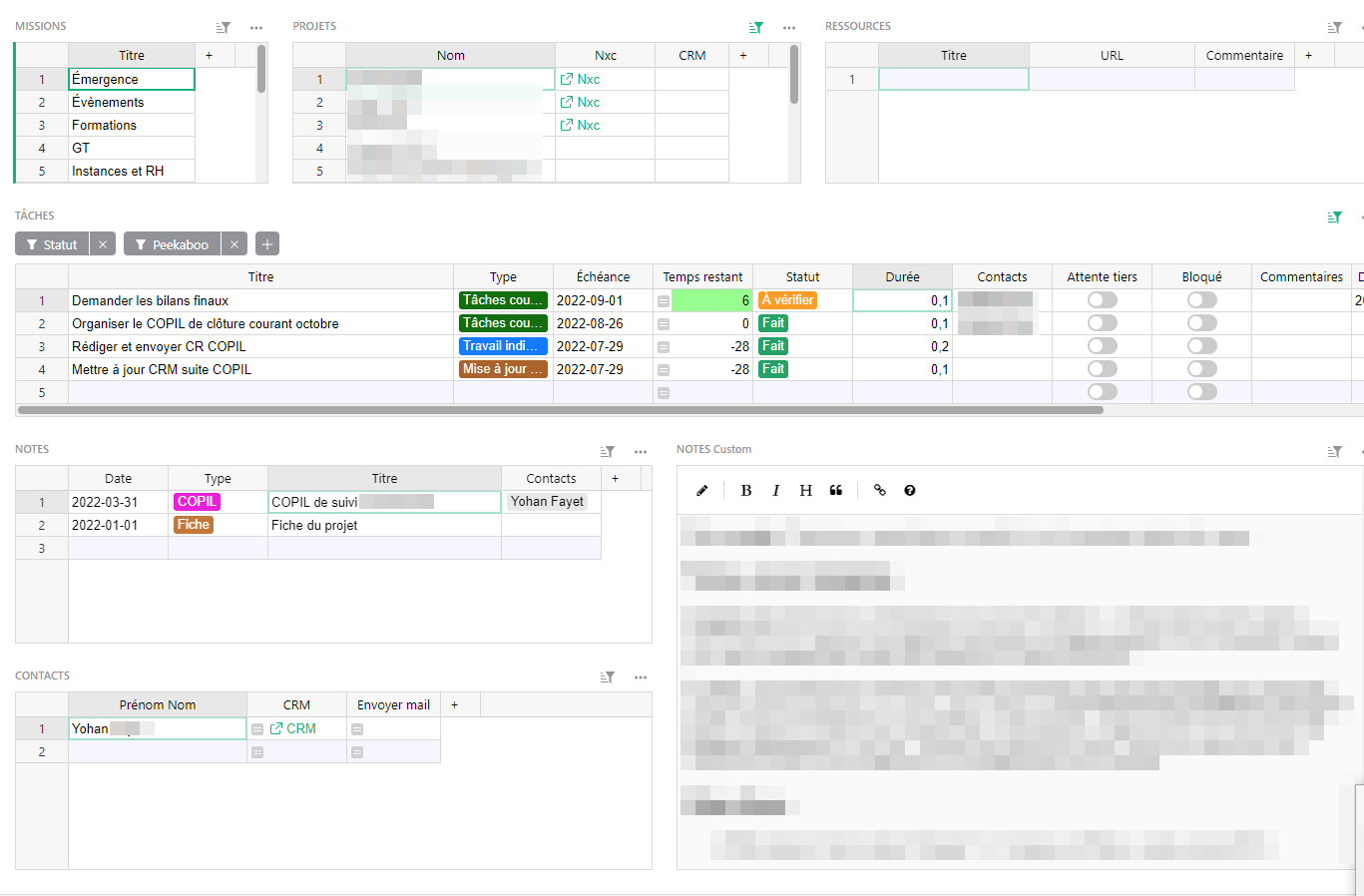Viewport: 1364px width, 896px height.
Task: Apply italic formatting in NOTES Custom toolbar
Action: 775,490
